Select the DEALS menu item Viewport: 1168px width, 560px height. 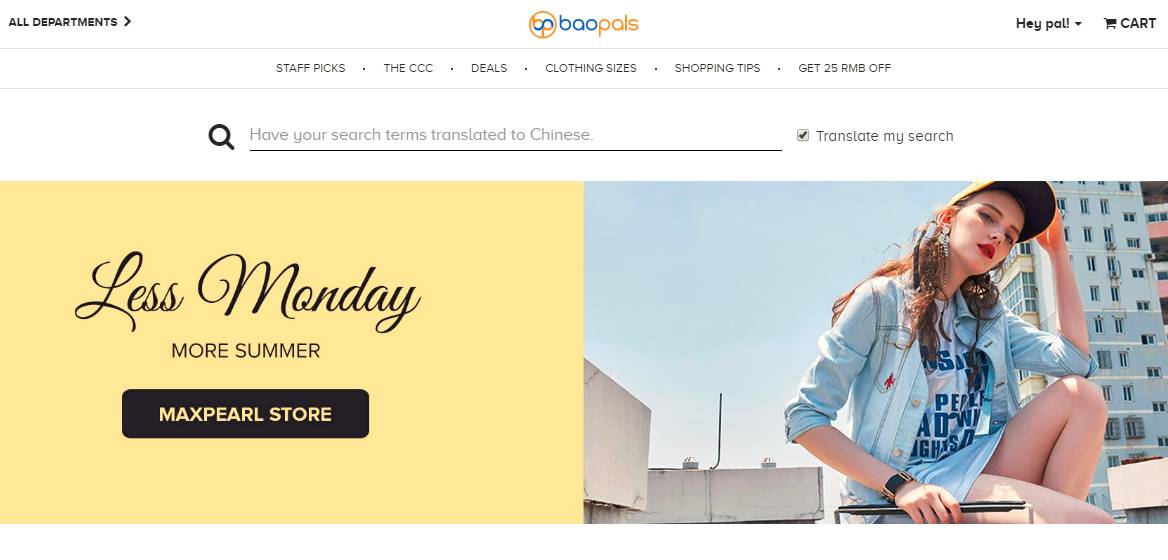(x=489, y=68)
